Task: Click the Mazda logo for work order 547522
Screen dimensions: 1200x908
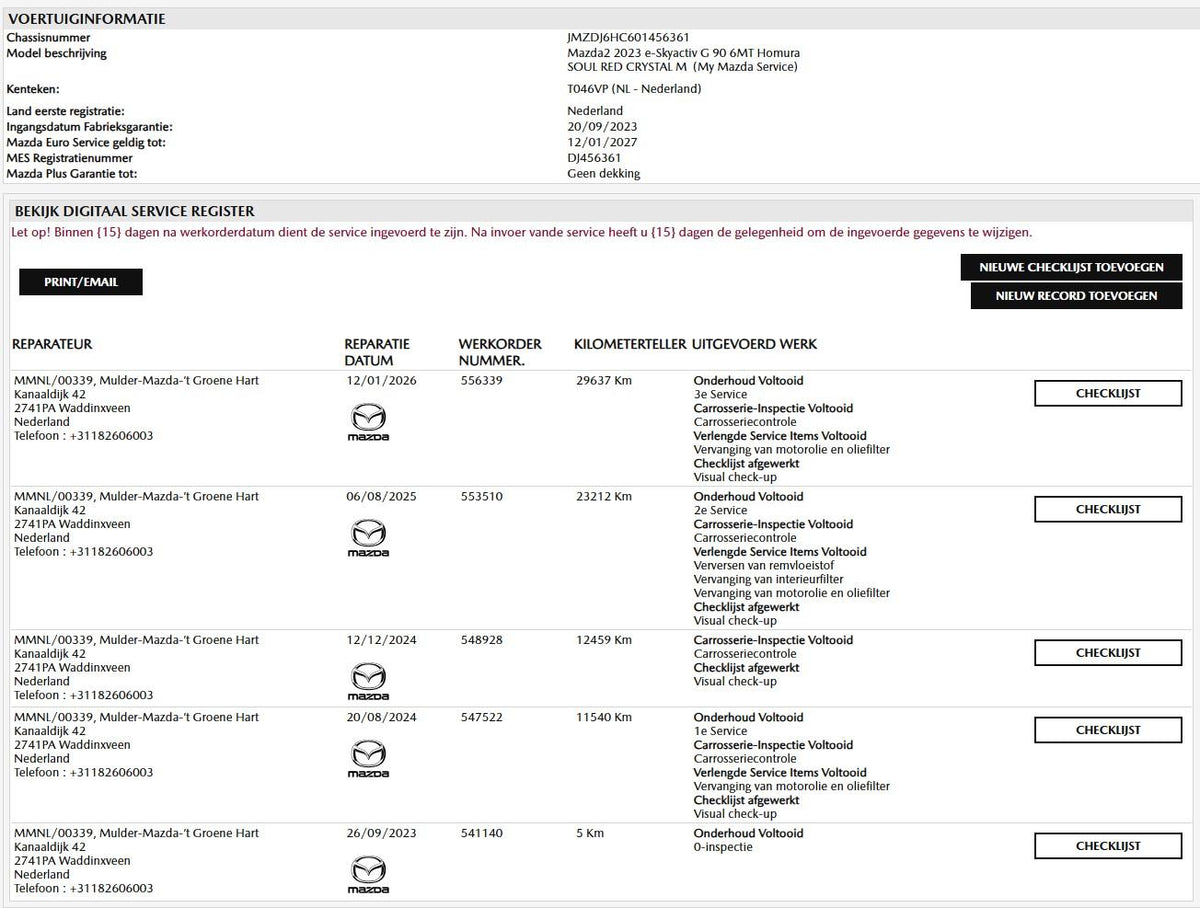Action: 368,759
